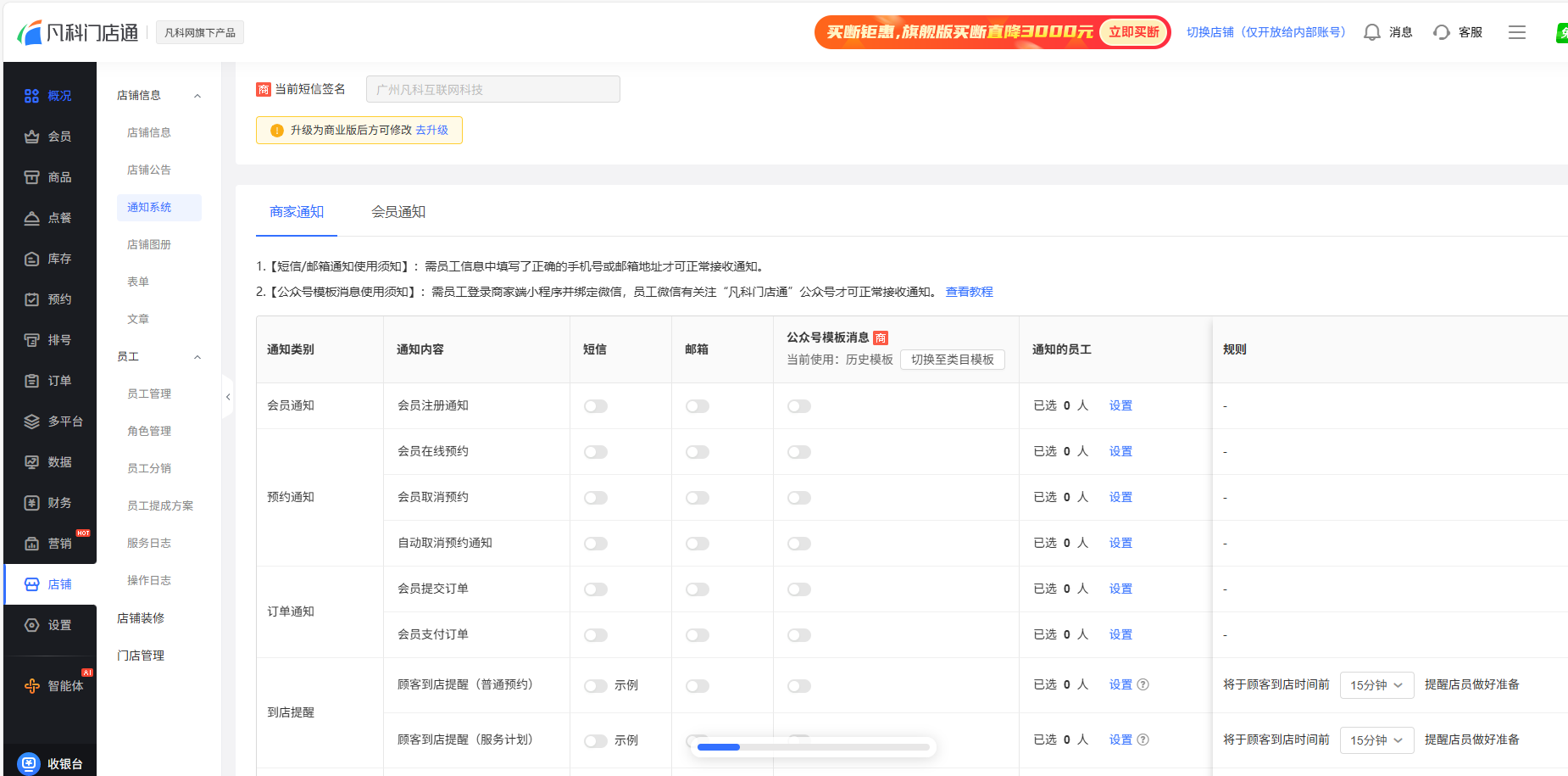Screen dimensions: 1568x776
Task: Open the 查看教程 tutorial link
Action: click(969, 292)
